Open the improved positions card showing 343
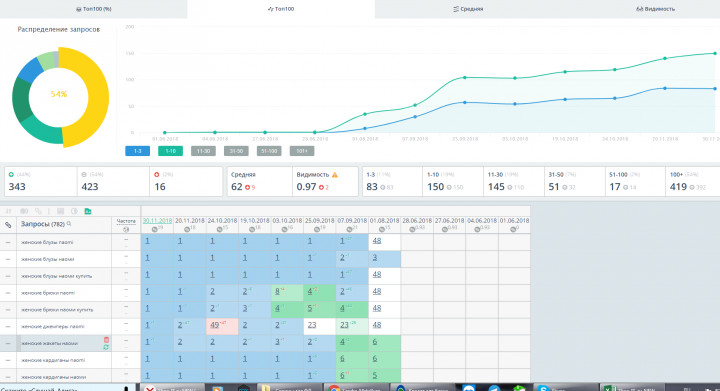This screenshot has width=720, height=391. tap(41, 182)
